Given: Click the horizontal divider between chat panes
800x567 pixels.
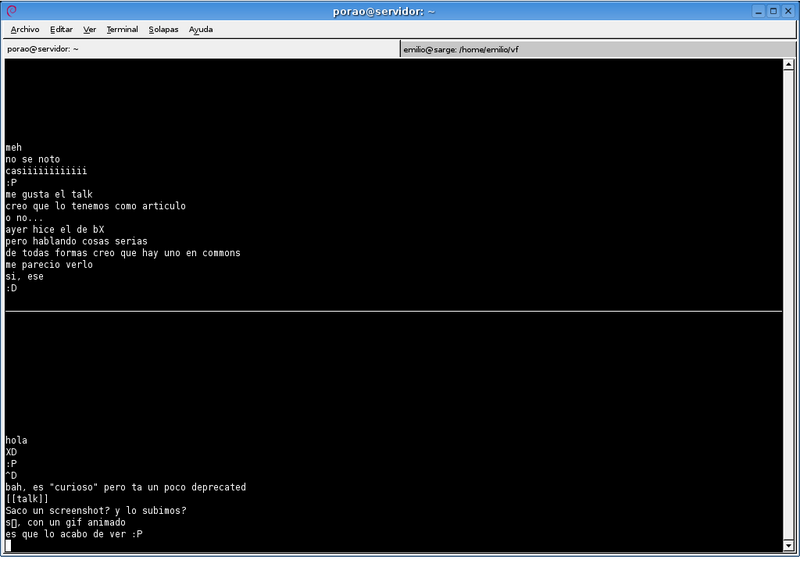Looking at the screenshot, I should 393,311.
